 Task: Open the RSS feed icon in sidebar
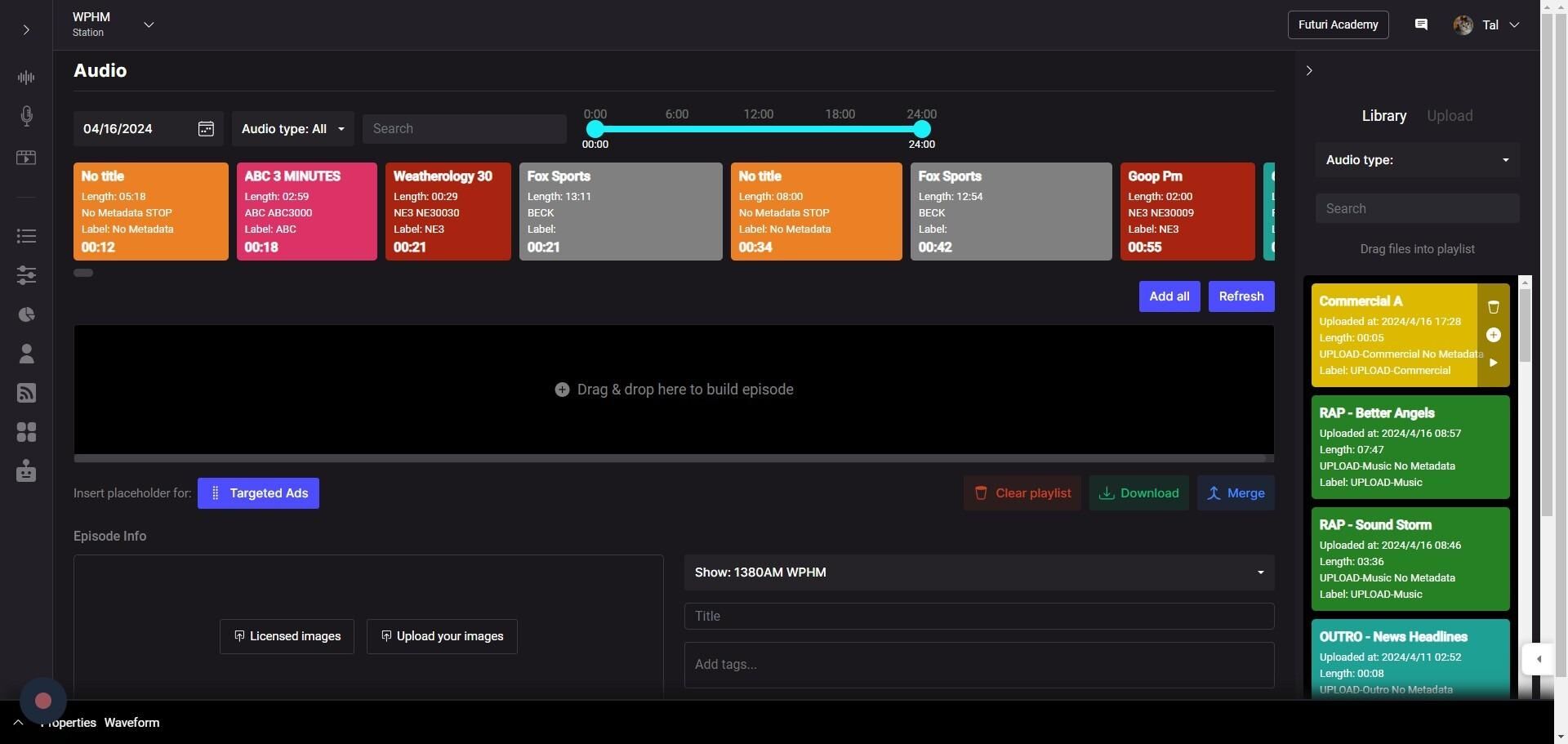[26, 393]
